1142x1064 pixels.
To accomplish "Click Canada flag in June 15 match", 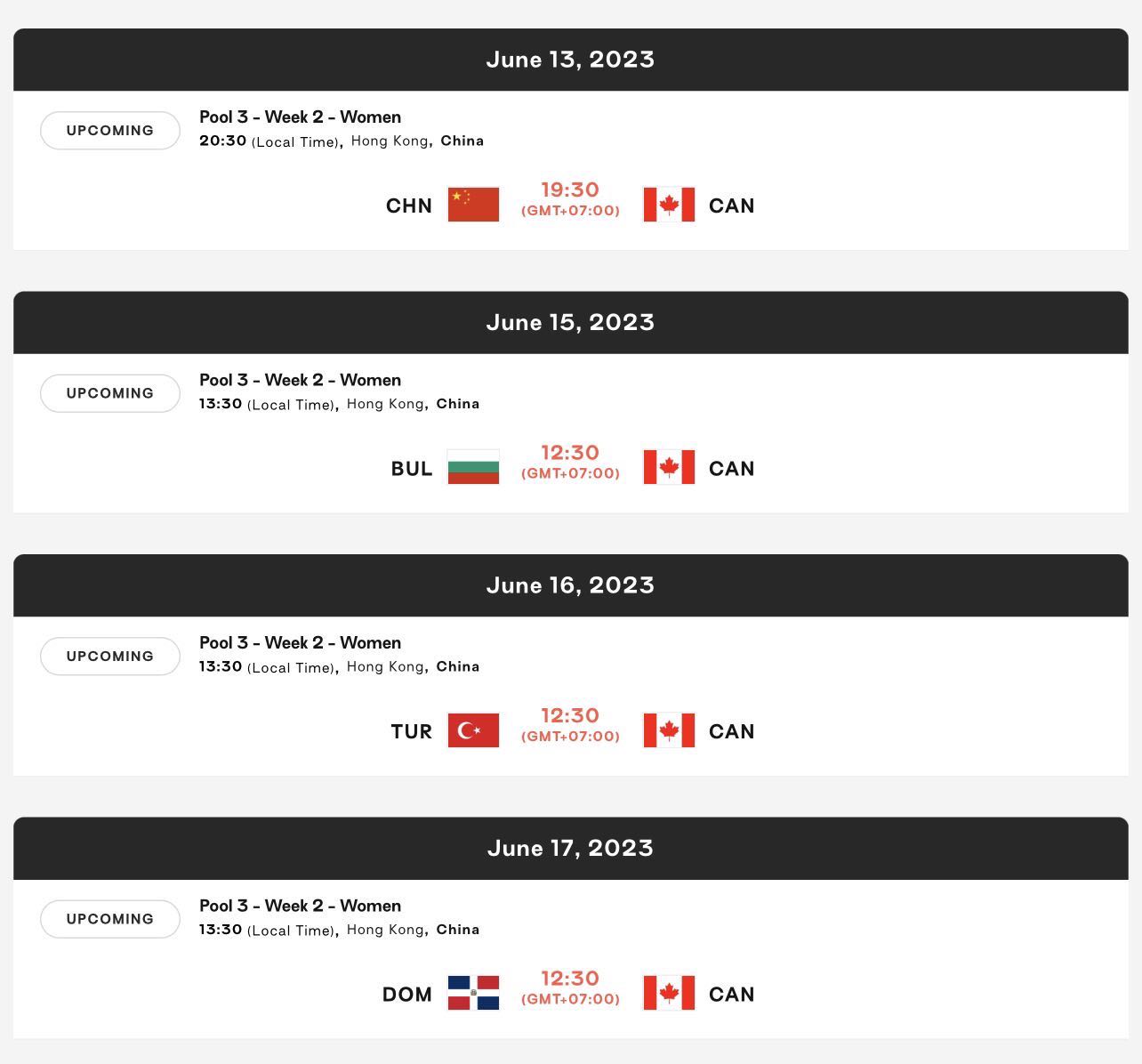I will [x=669, y=467].
